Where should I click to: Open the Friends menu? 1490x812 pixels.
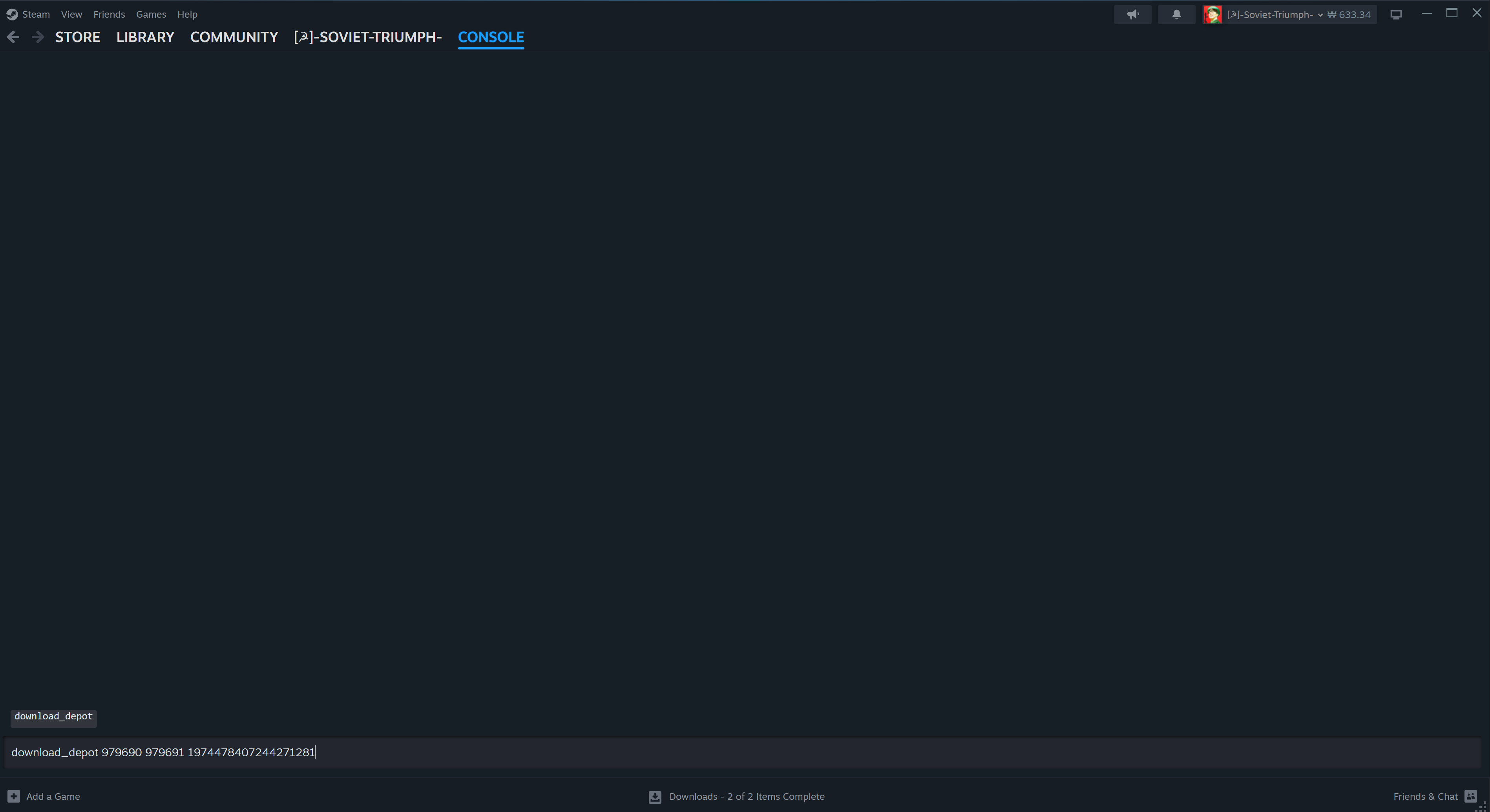110,15
